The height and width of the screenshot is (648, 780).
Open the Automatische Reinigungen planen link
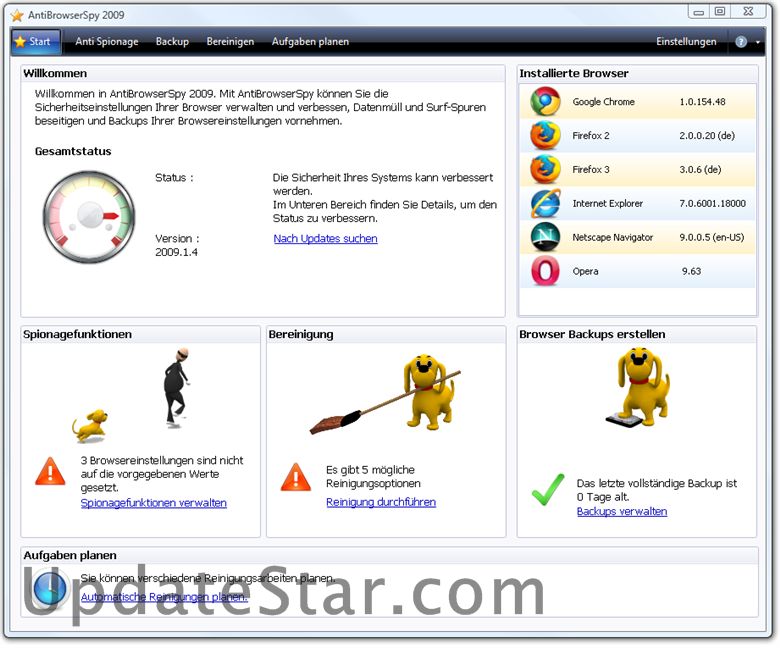click(x=164, y=597)
